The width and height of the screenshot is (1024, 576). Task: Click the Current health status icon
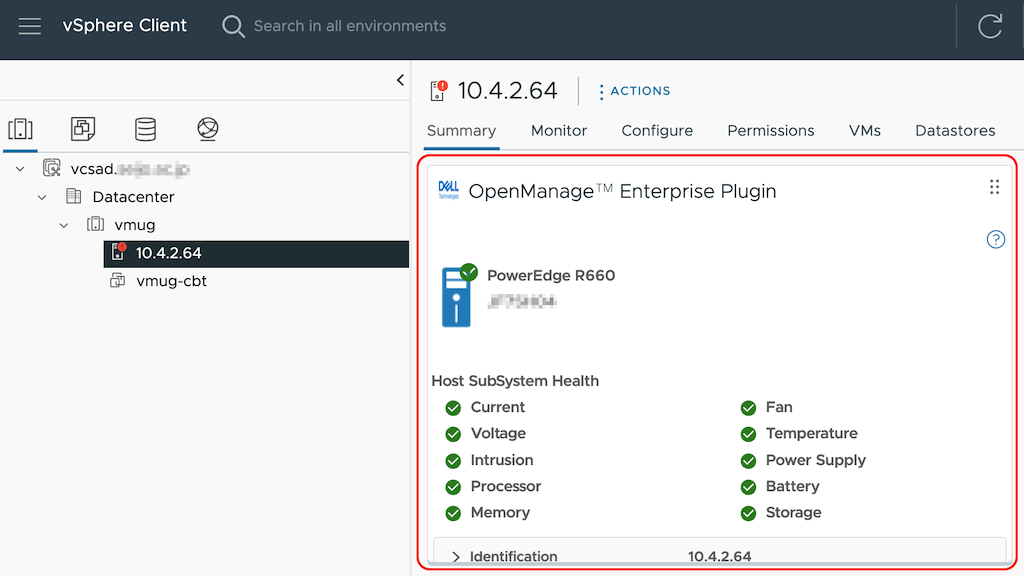pos(453,408)
